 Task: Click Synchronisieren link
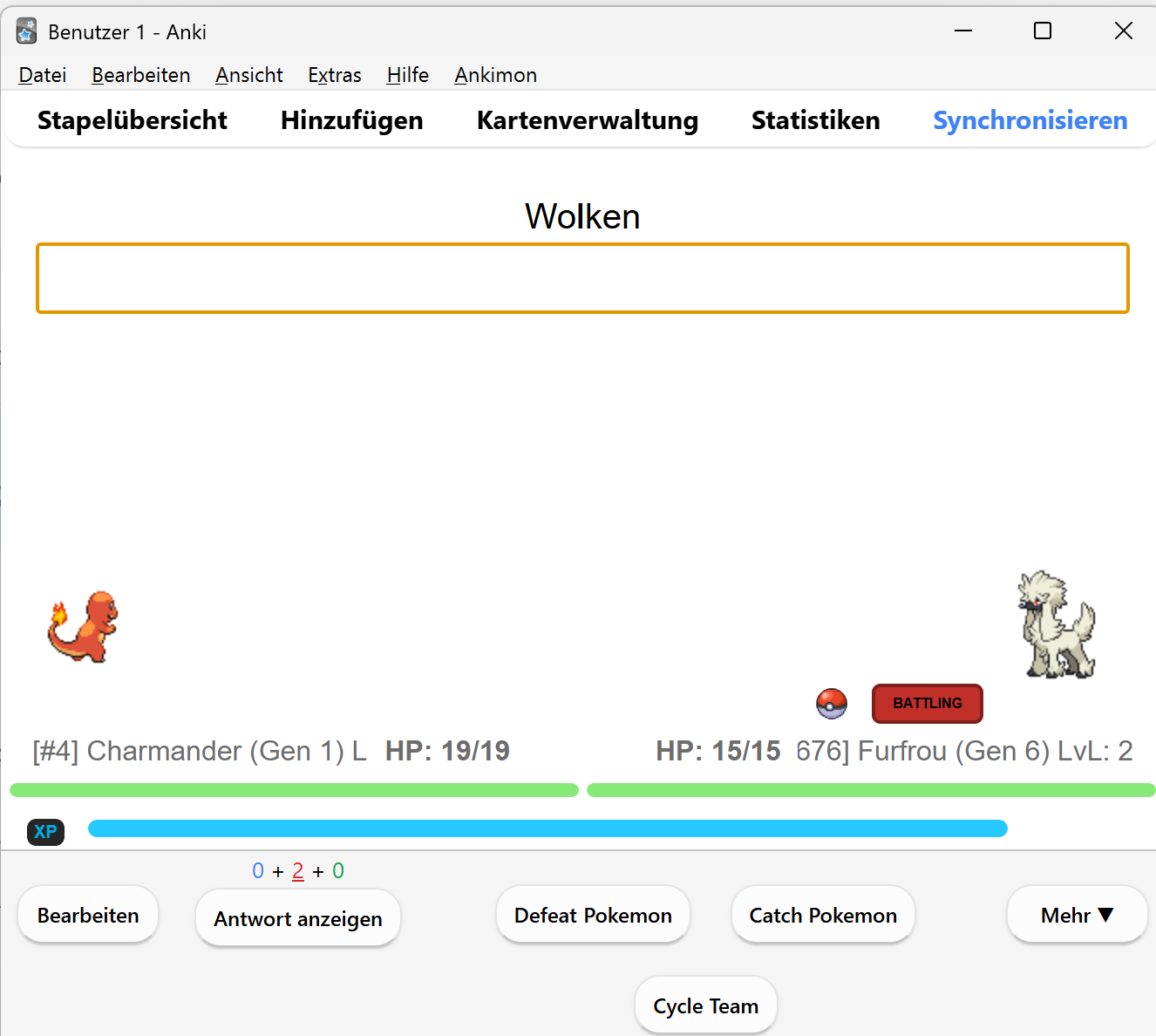point(1030,120)
